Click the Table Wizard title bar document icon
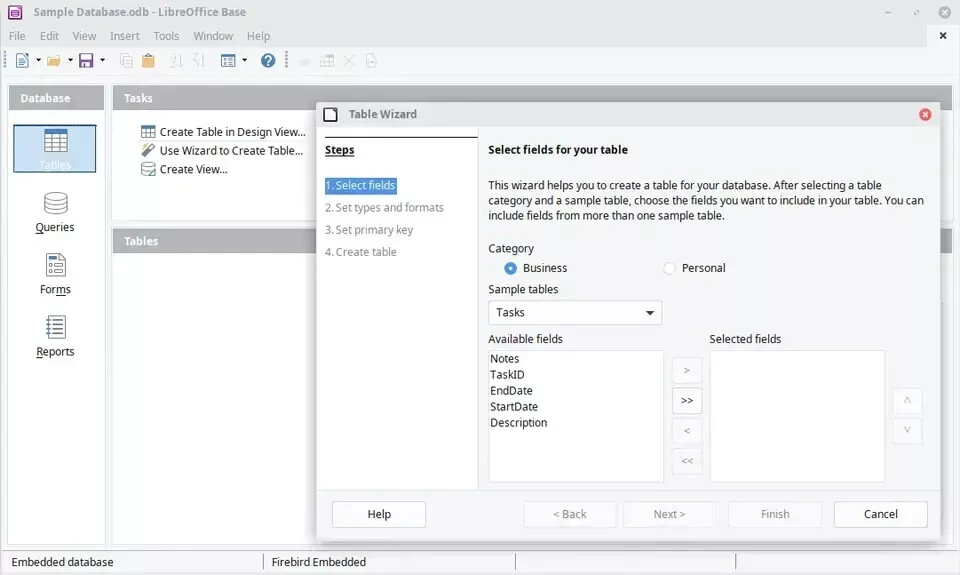The width and height of the screenshot is (960, 575). pyautogui.click(x=331, y=115)
